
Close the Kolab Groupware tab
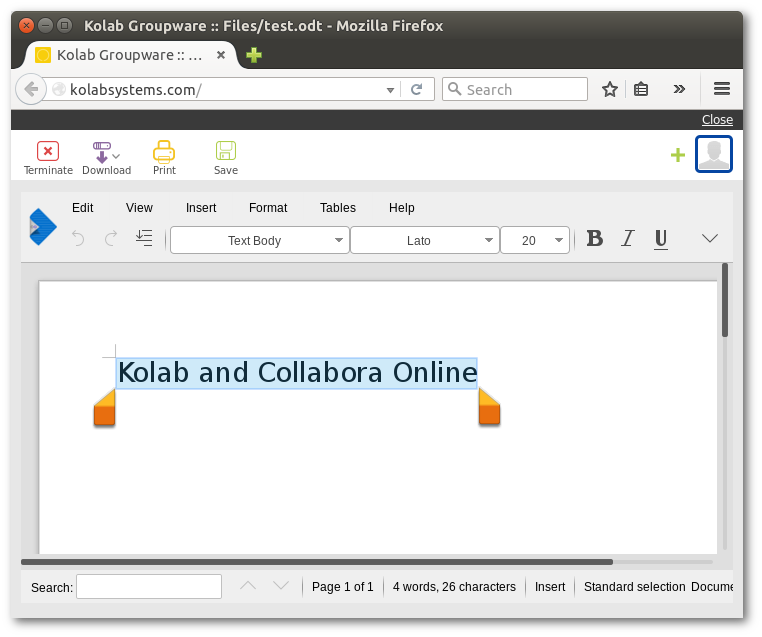[x=221, y=55]
